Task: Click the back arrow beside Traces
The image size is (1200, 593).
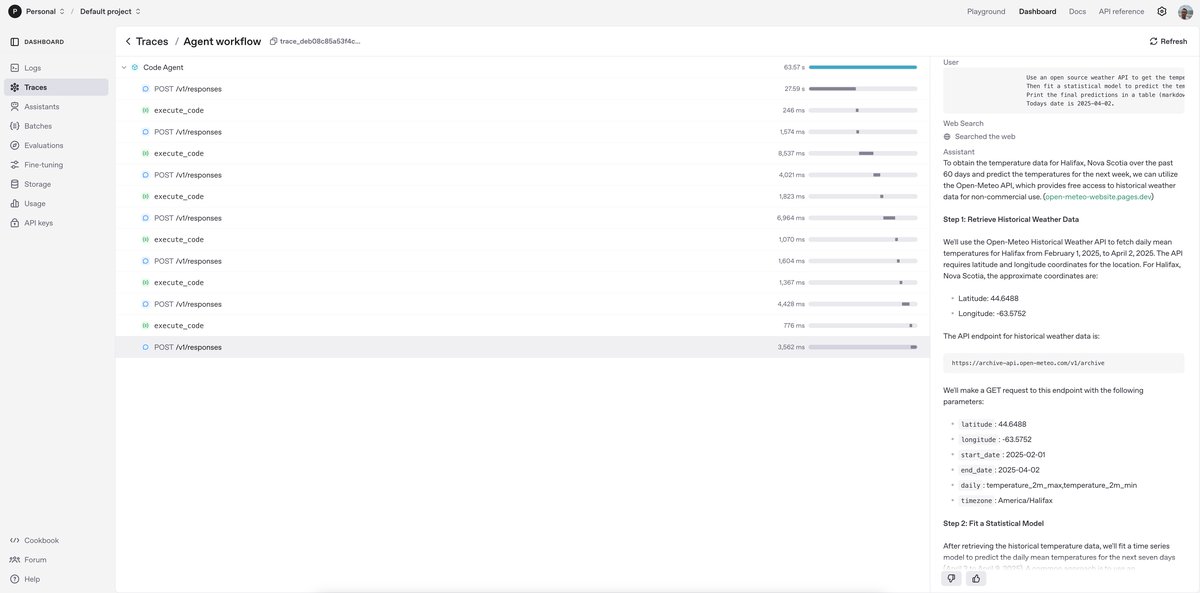Action: click(x=128, y=41)
